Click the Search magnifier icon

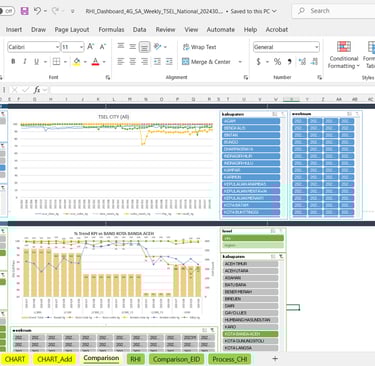tap(301, 11)
